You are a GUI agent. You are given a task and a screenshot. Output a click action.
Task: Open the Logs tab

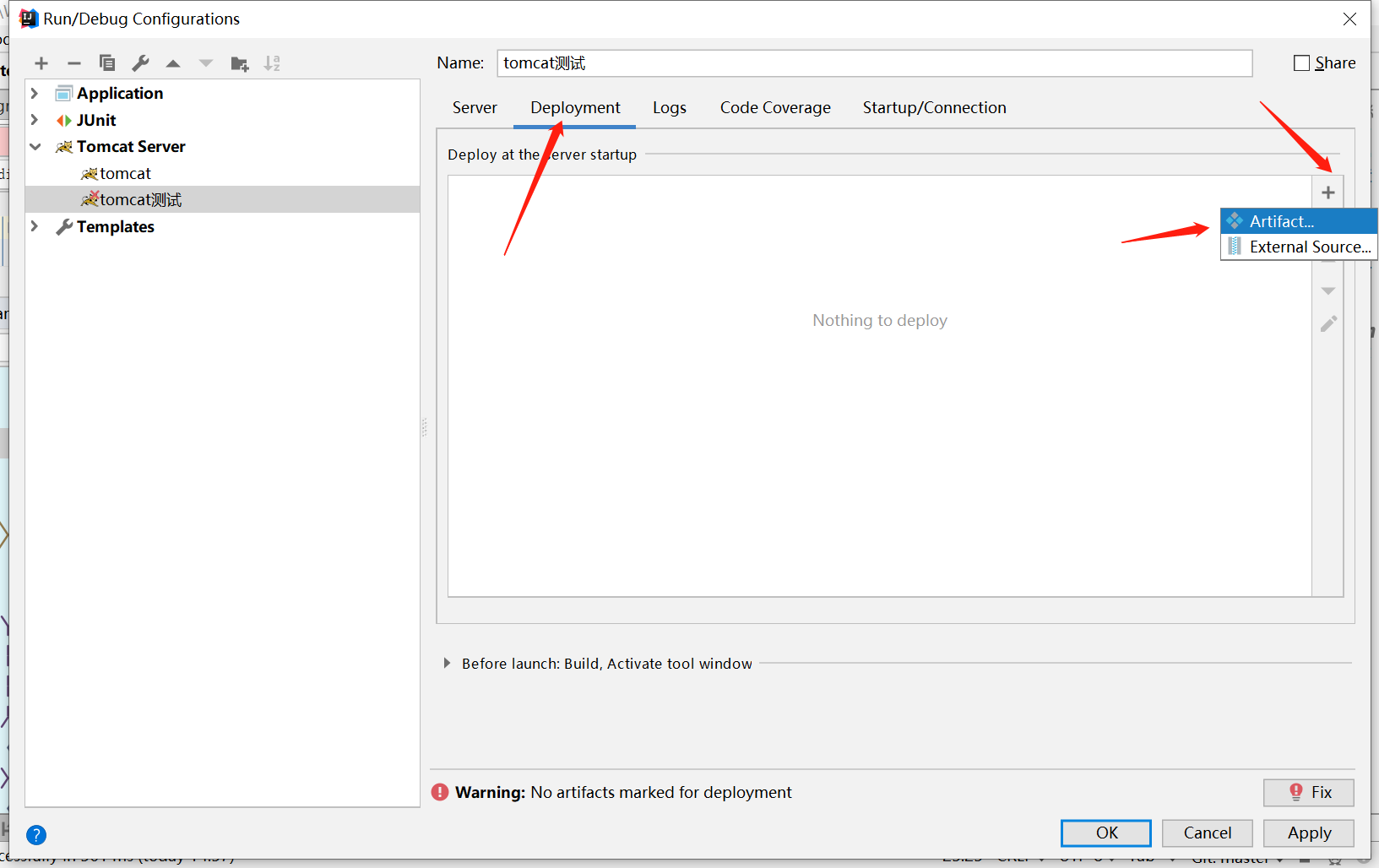[670, 108]
